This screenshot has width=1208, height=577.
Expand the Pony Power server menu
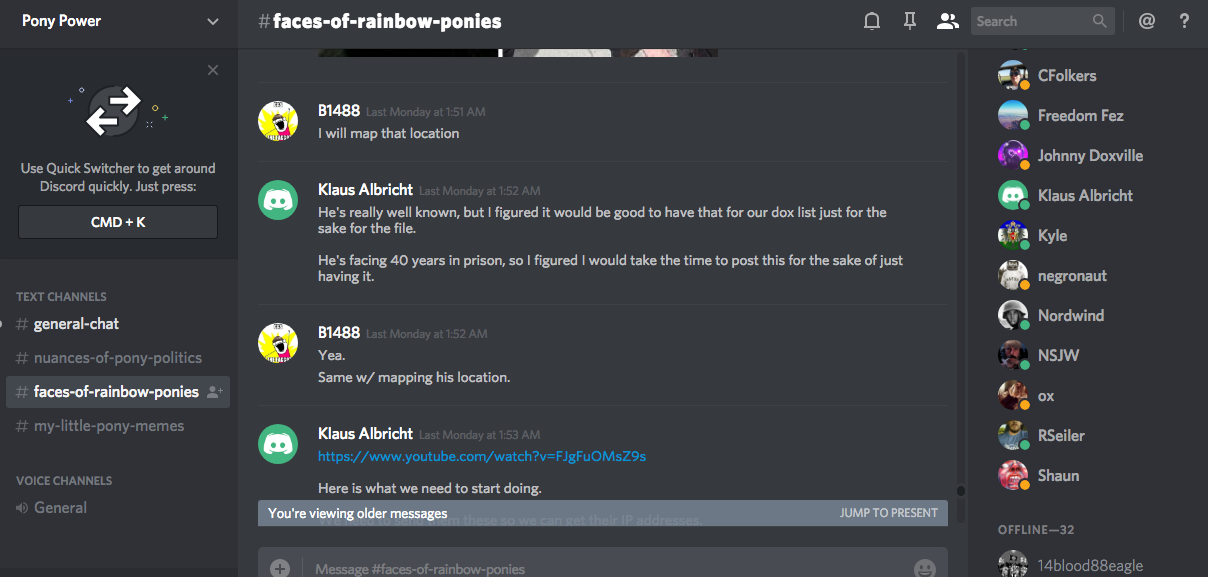[x=212, y=21]
